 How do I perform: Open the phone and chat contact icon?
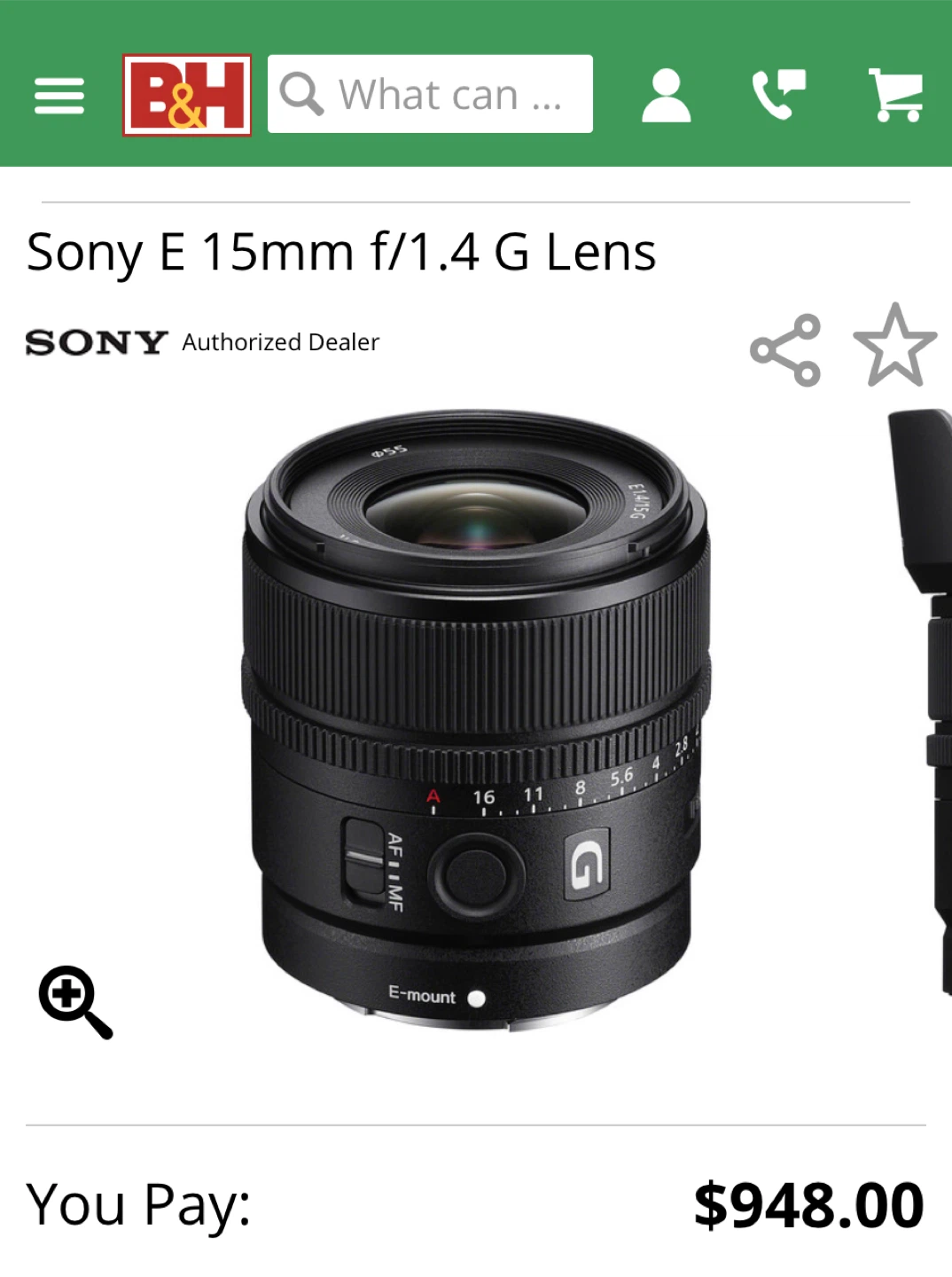pos(779,95)
